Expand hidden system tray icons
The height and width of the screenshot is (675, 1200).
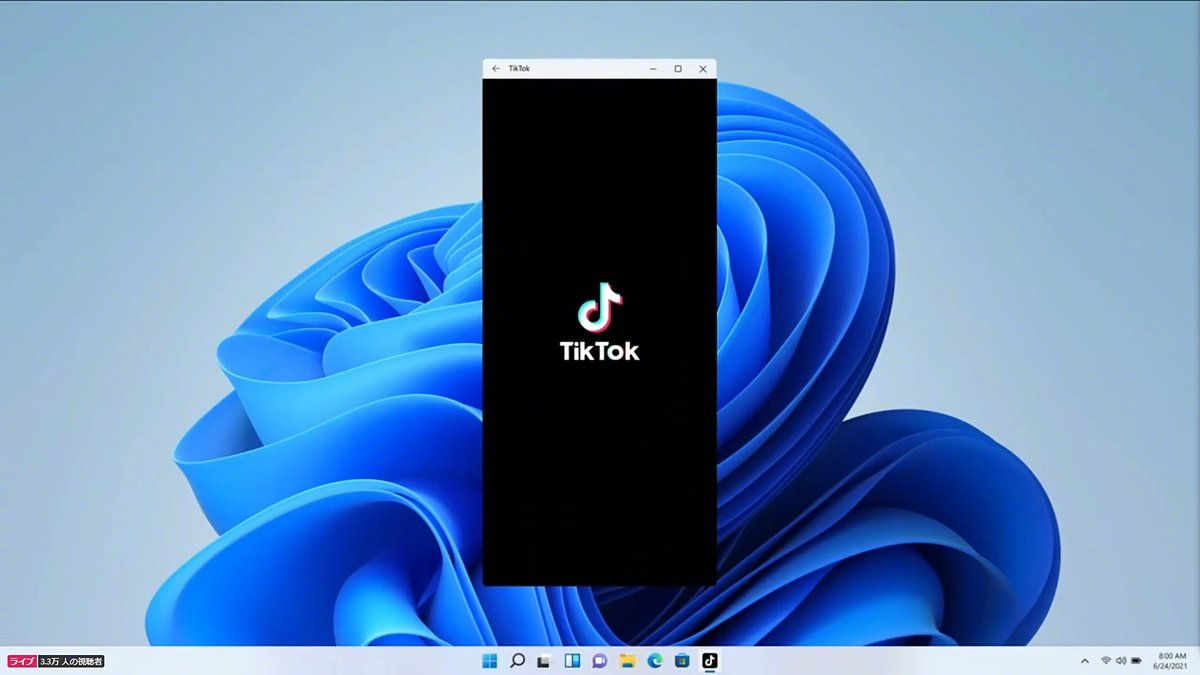pos(1086,661)
